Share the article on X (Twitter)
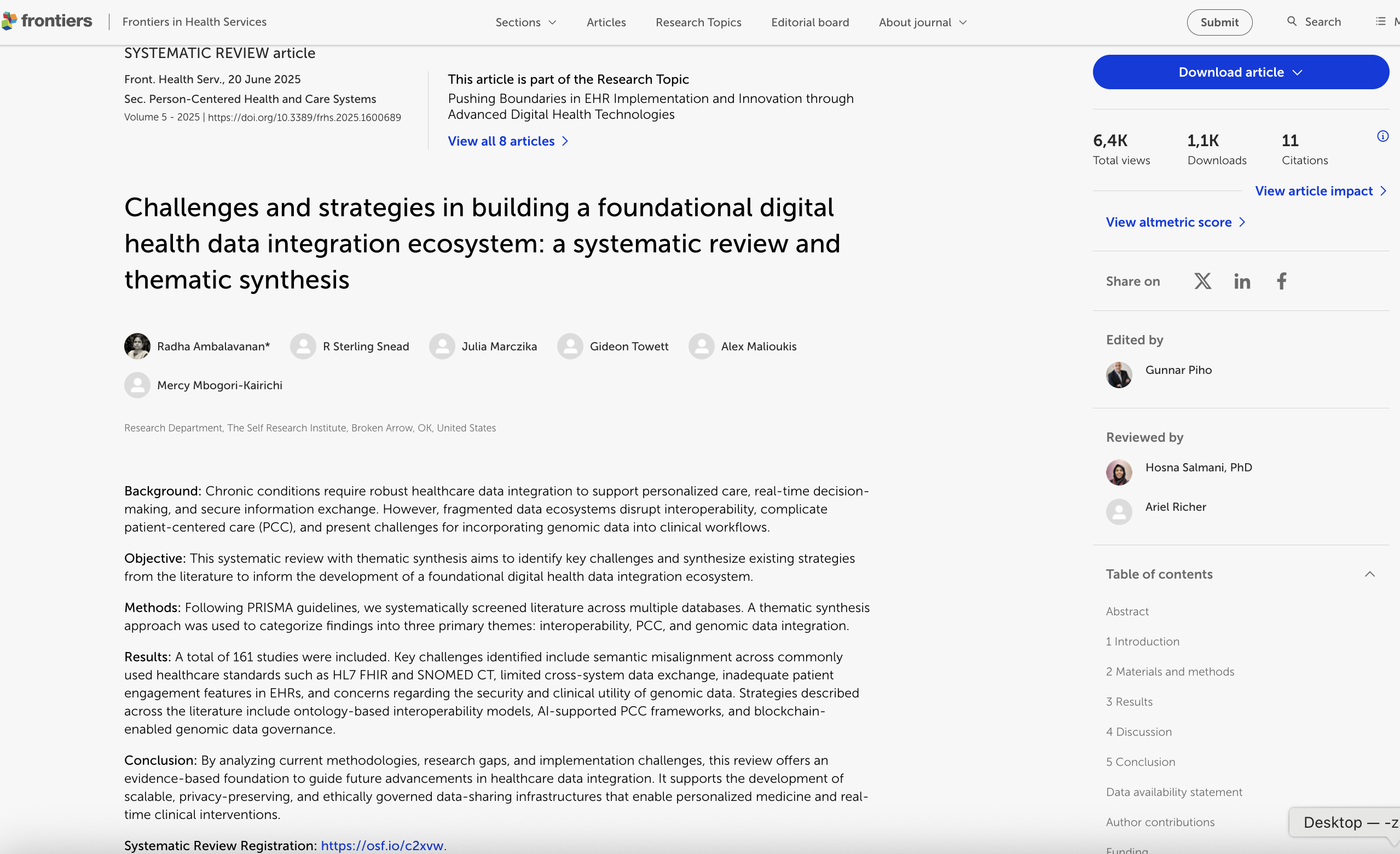Image resolution: width=1400 pixels, height=854 pixels. coord(1202,281)
